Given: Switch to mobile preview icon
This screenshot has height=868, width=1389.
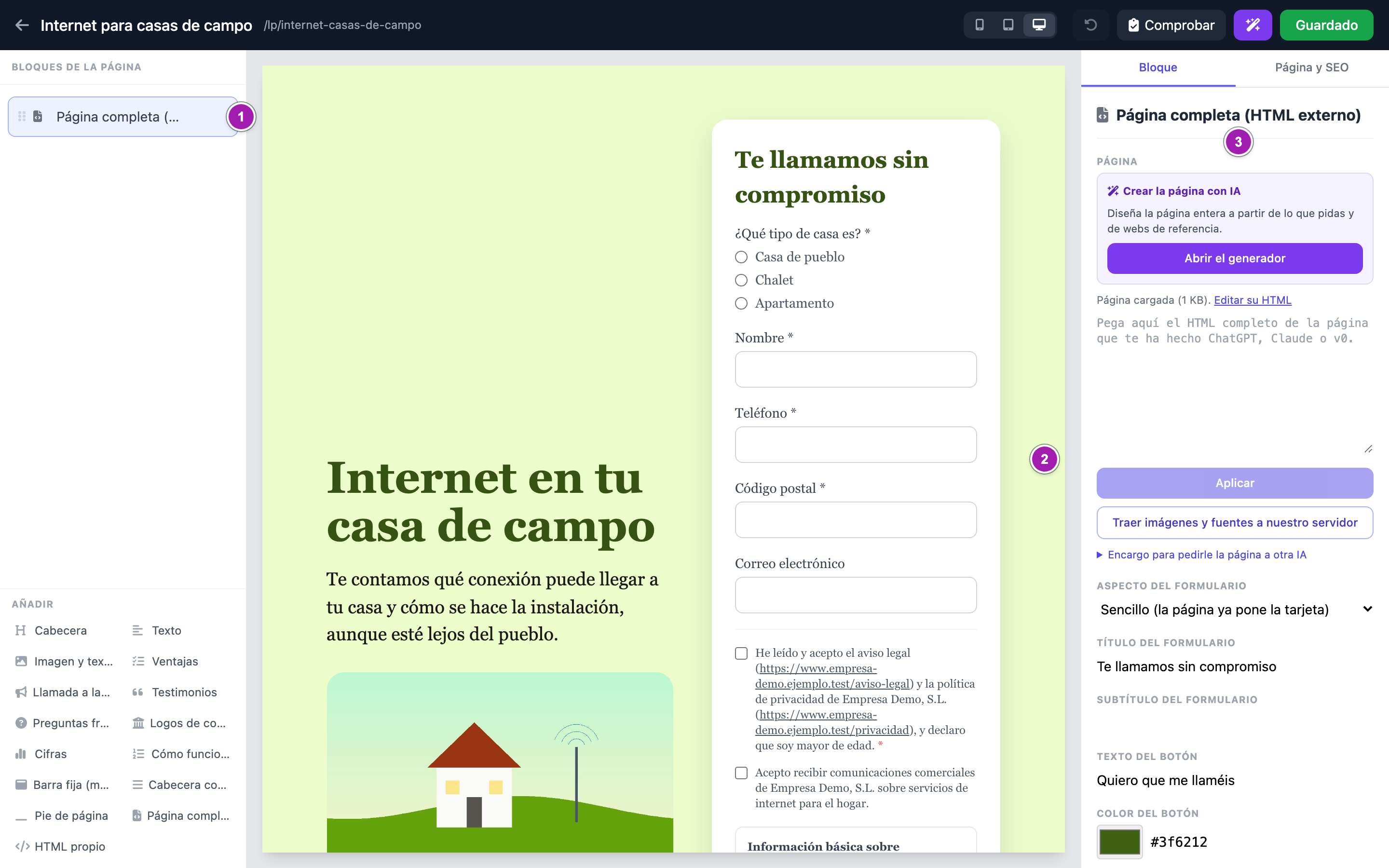Looking at the screenshot, I should (980, 25).
